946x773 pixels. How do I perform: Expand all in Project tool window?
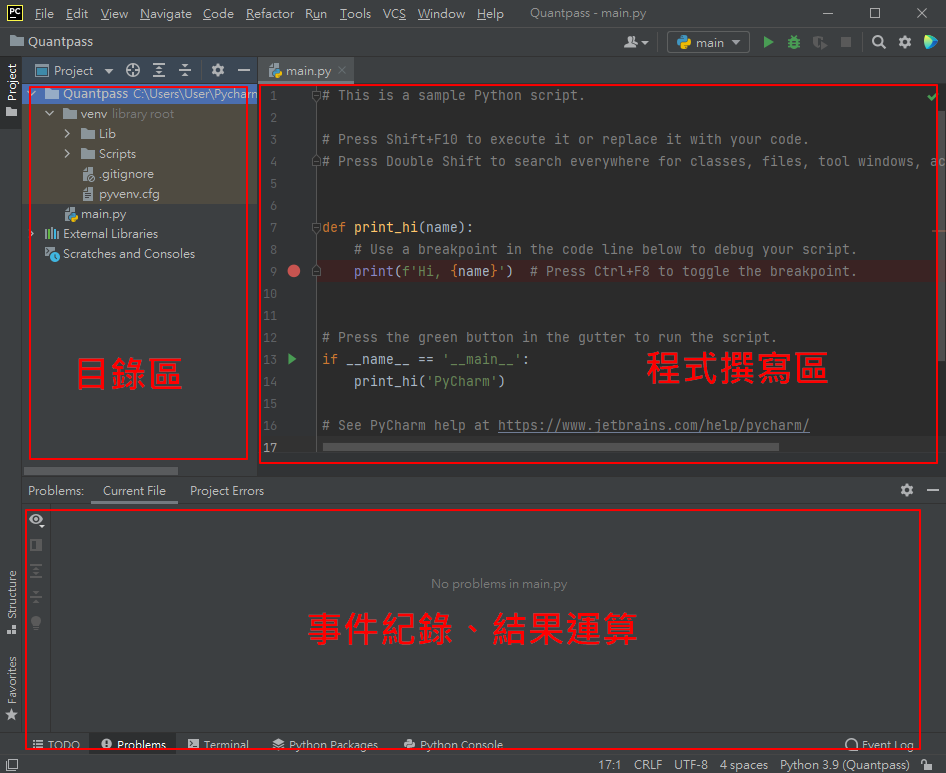click(159, 71)
